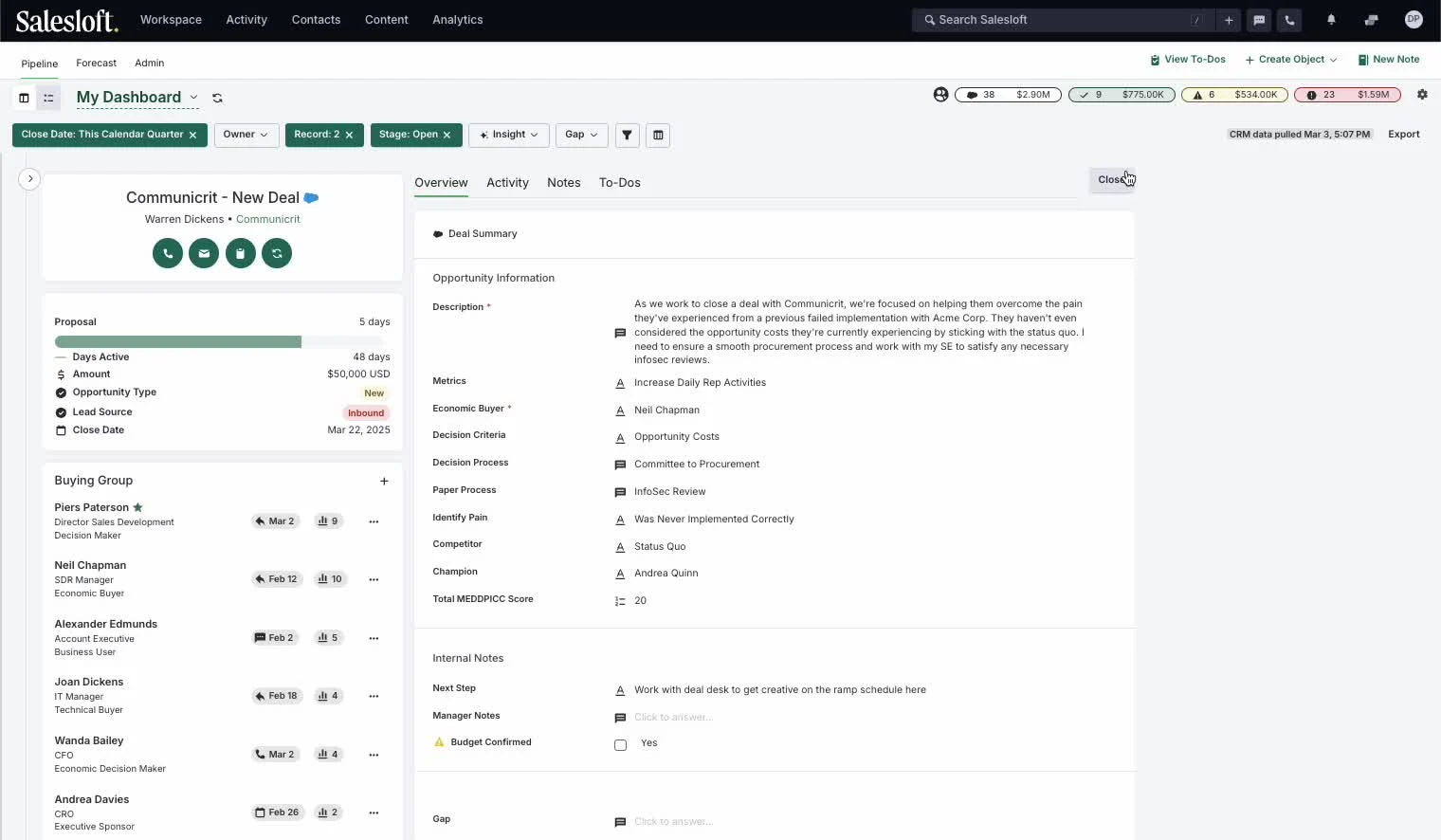This screenshot has height=840, width=1441.
Task: Open the column settings icon beside filter
Action: point(658,135)
